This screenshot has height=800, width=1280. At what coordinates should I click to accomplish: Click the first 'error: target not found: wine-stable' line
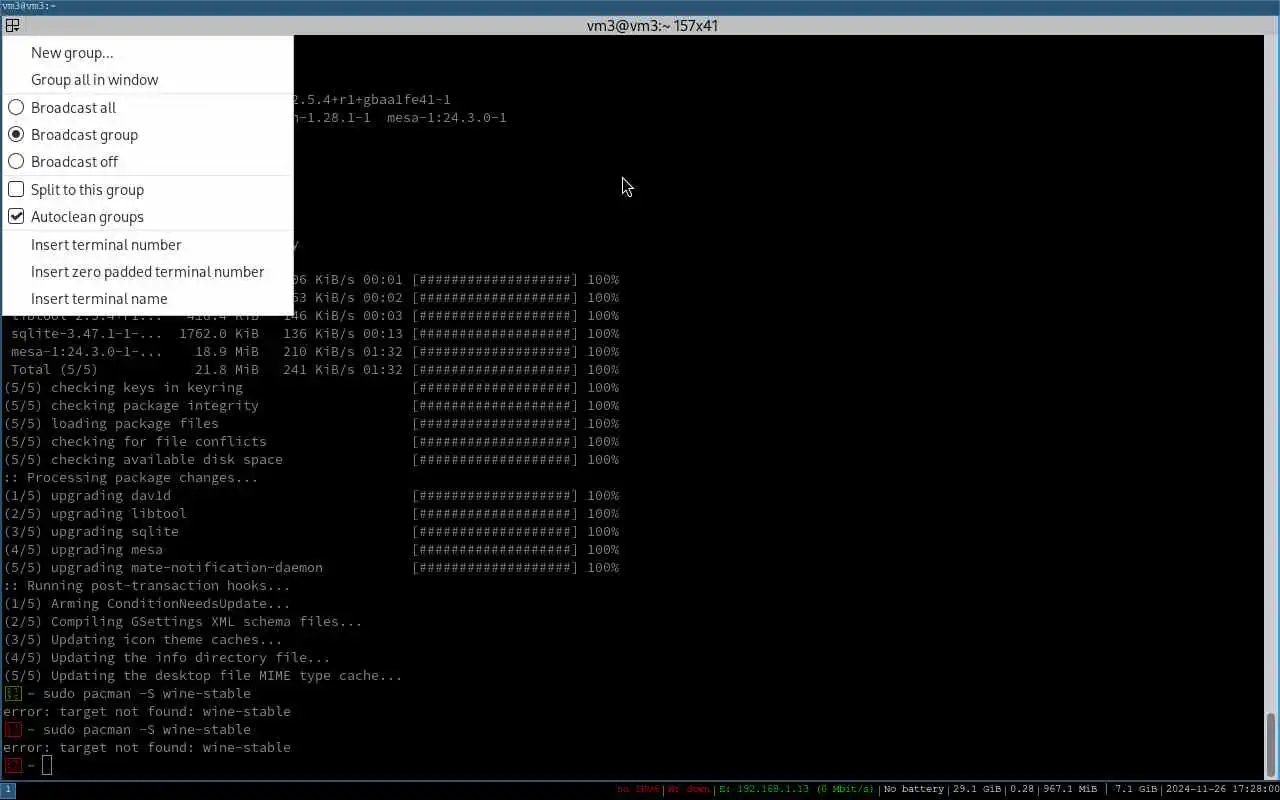pyautogui.click(x=147, y=712)
